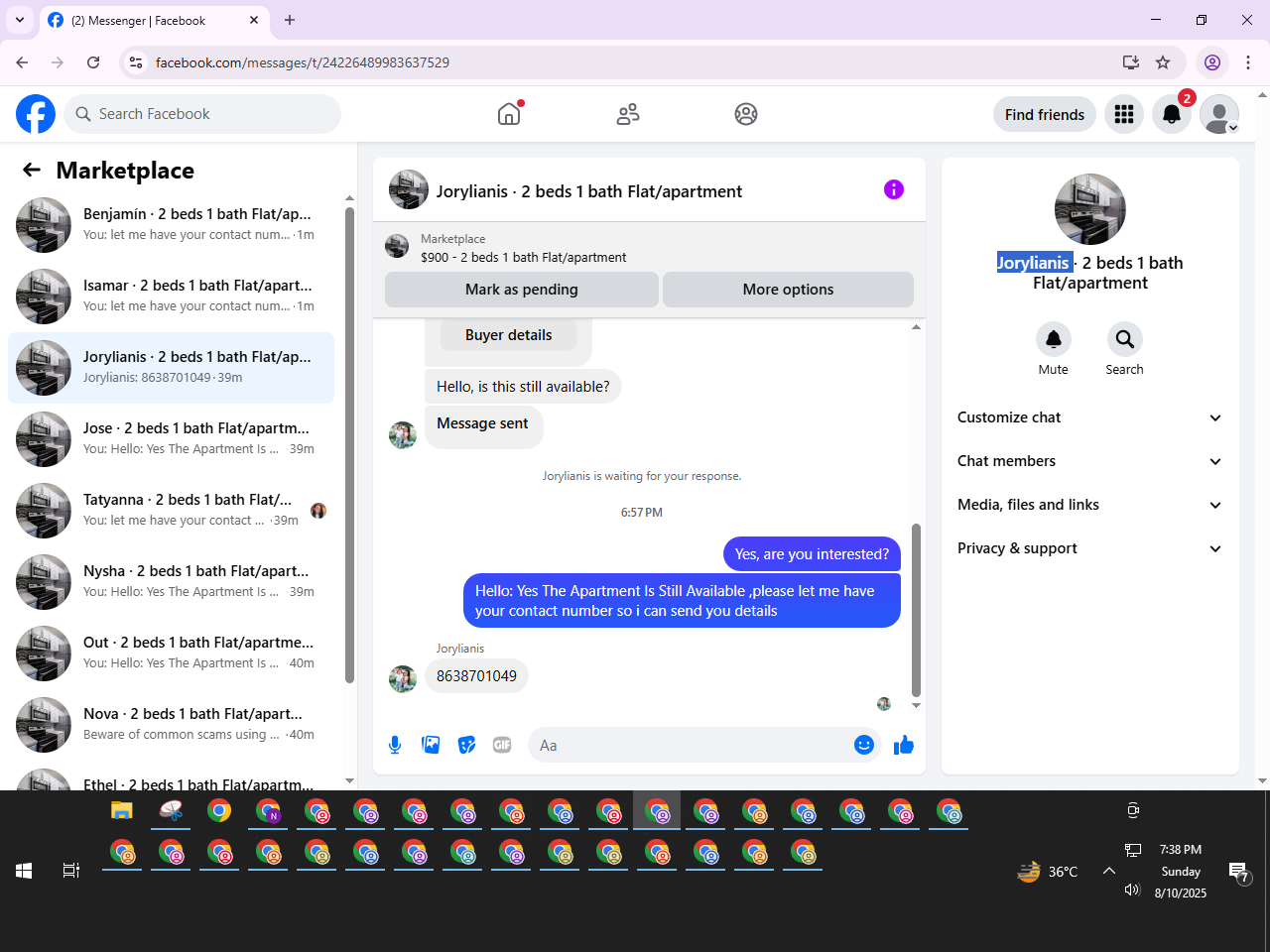
Task: Expand Privacy & support section
Action: click(1089, 548)
